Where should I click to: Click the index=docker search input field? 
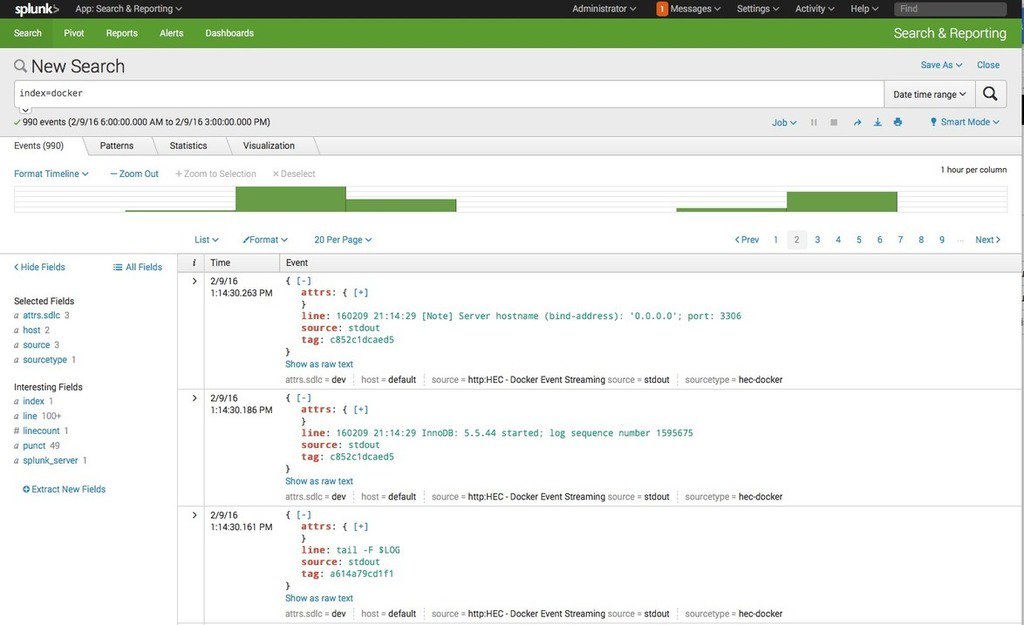pos(449,94)
